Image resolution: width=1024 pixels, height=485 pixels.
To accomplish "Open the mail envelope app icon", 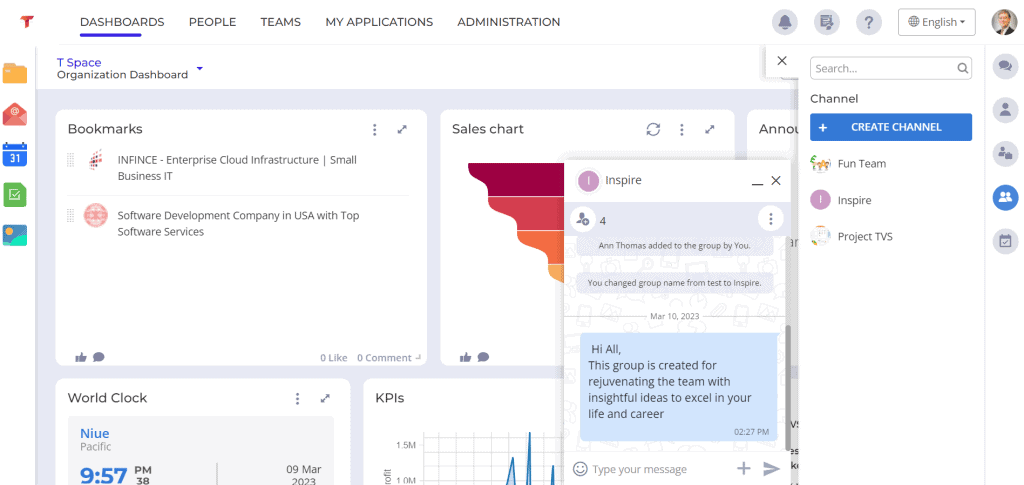I will [x=14, y=114].
